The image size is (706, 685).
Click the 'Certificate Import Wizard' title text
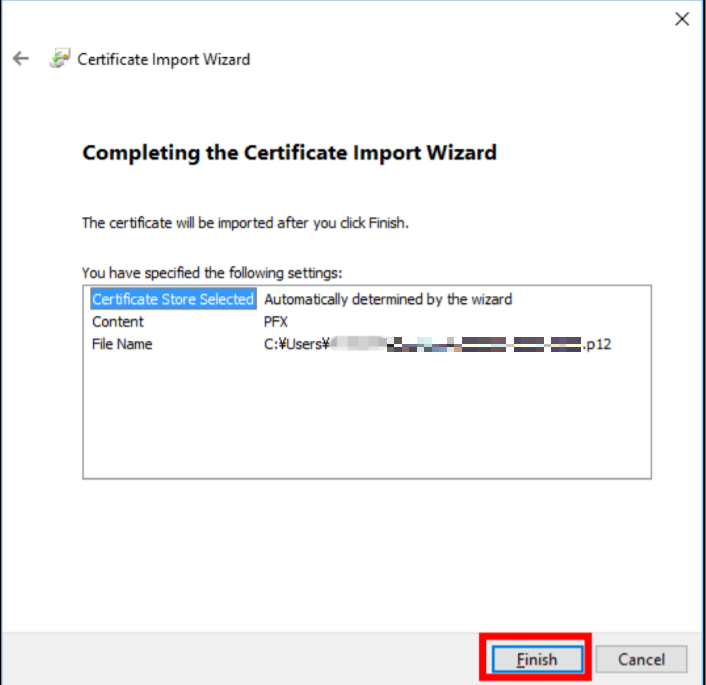click(164, 59)
